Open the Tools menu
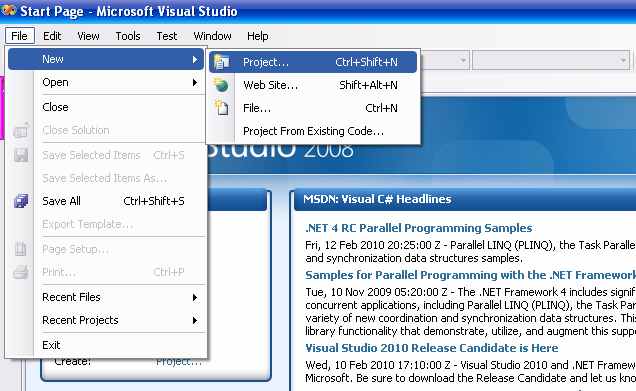This screenshot has width=636, height=391. (128, 36)
